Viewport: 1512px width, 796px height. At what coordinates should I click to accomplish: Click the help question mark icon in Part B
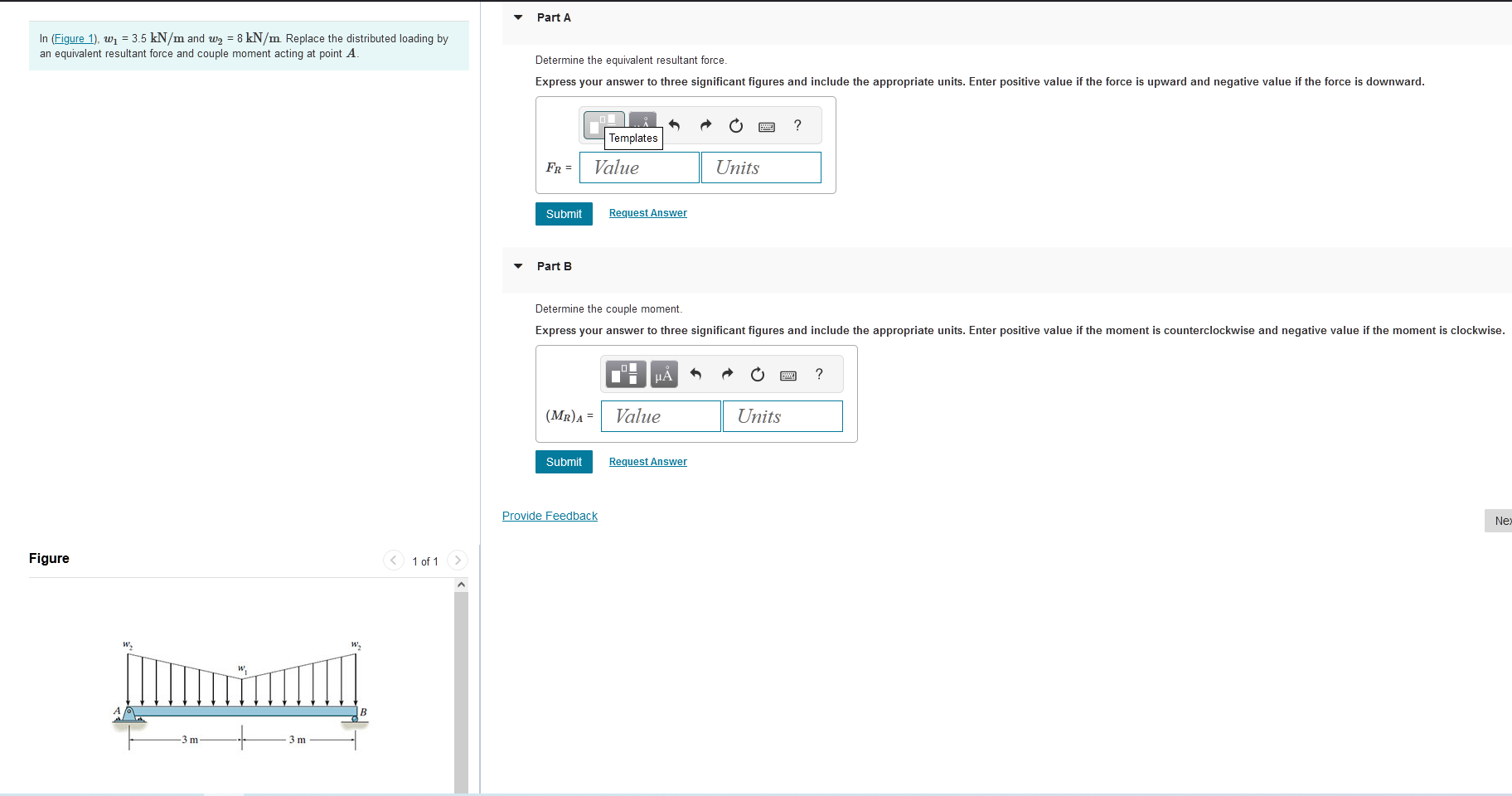click(x=819, y=374)
